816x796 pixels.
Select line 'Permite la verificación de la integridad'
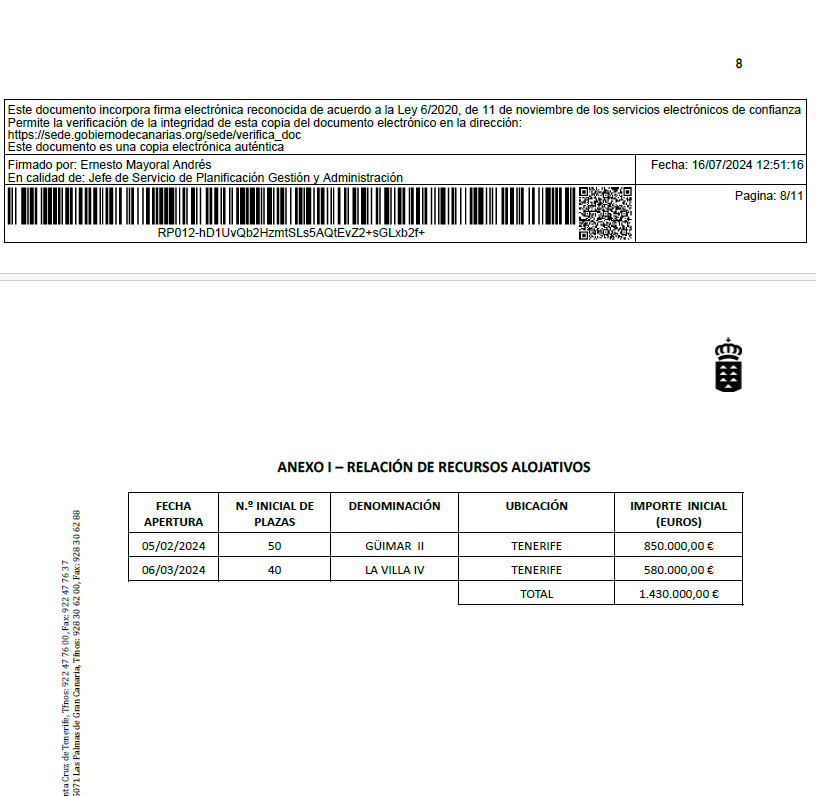(264, 123)
